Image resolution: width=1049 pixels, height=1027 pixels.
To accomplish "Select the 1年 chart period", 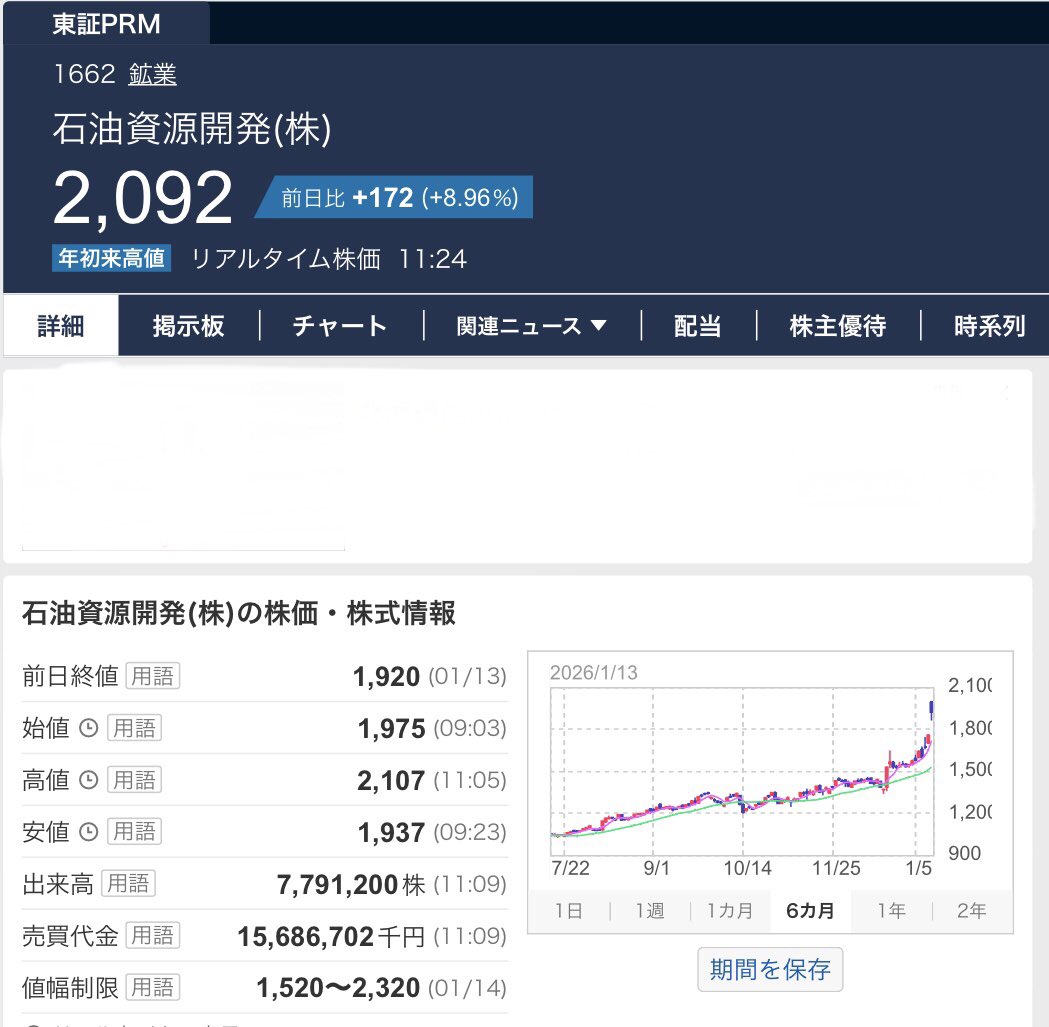I will pyautogui.click(x=892, y=911).
